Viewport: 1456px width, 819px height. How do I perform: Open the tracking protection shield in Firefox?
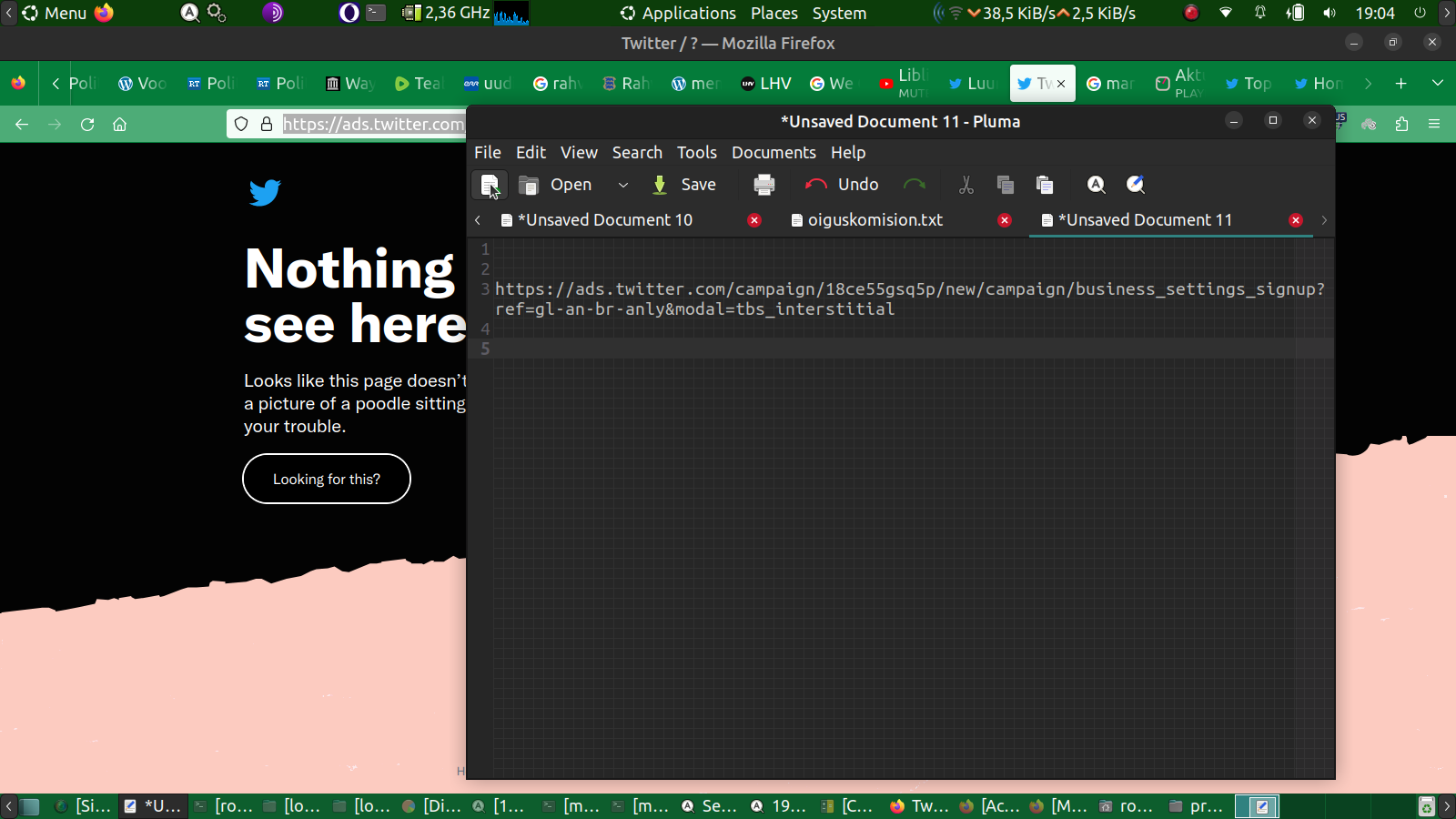(241, 124)
